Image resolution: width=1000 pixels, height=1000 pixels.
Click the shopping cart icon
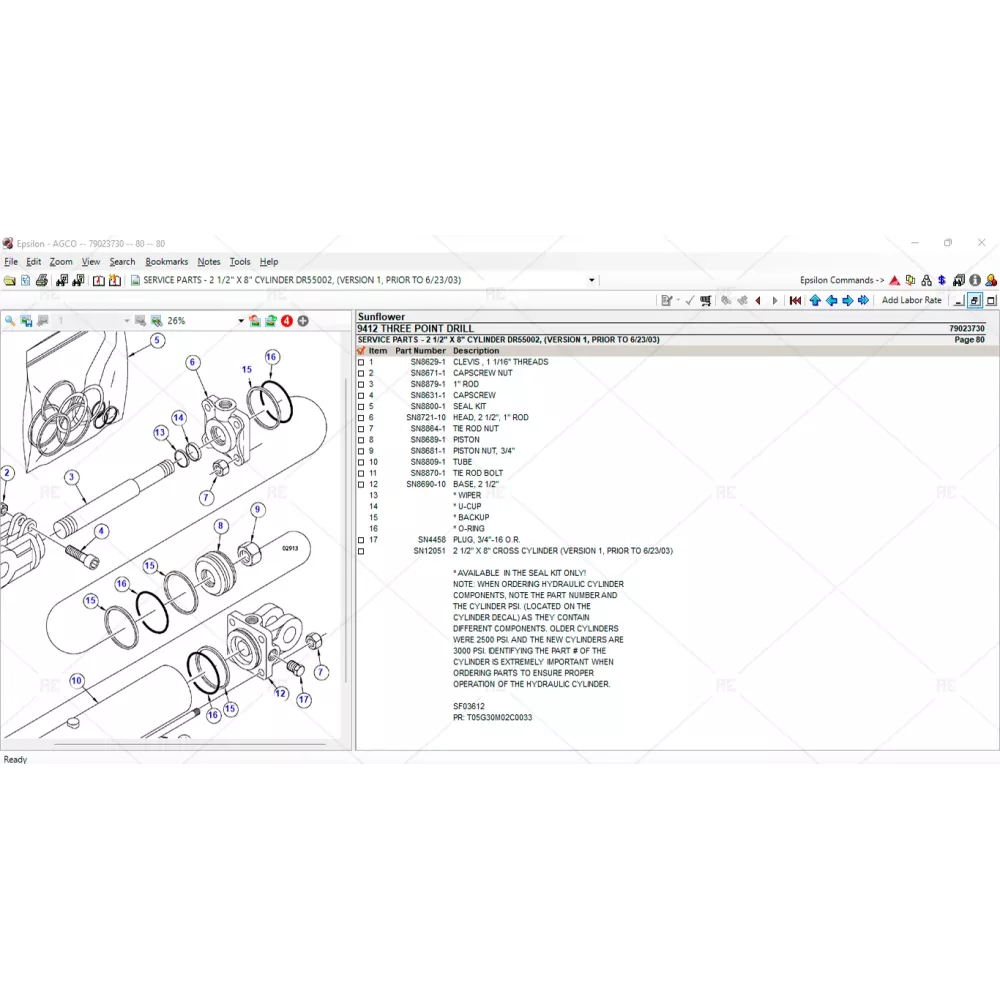pos(706,300)
